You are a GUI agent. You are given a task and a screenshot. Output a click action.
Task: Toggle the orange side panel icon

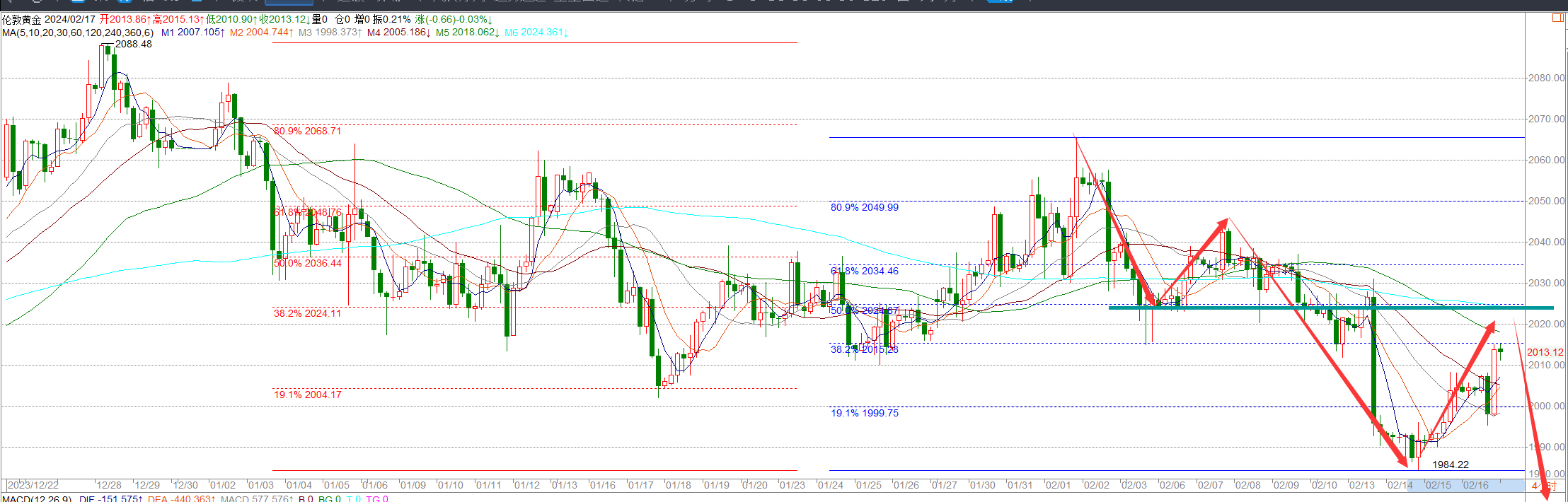pos(1557,18)
